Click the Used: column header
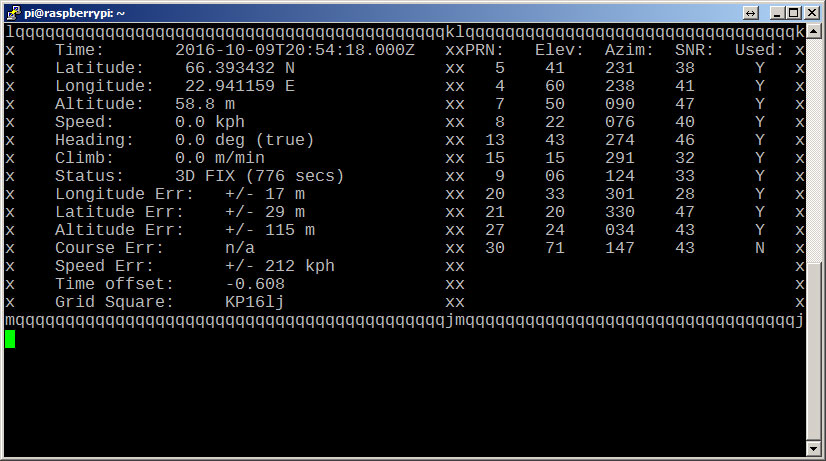This screenshot has width=826, height=461. (759, 51)
